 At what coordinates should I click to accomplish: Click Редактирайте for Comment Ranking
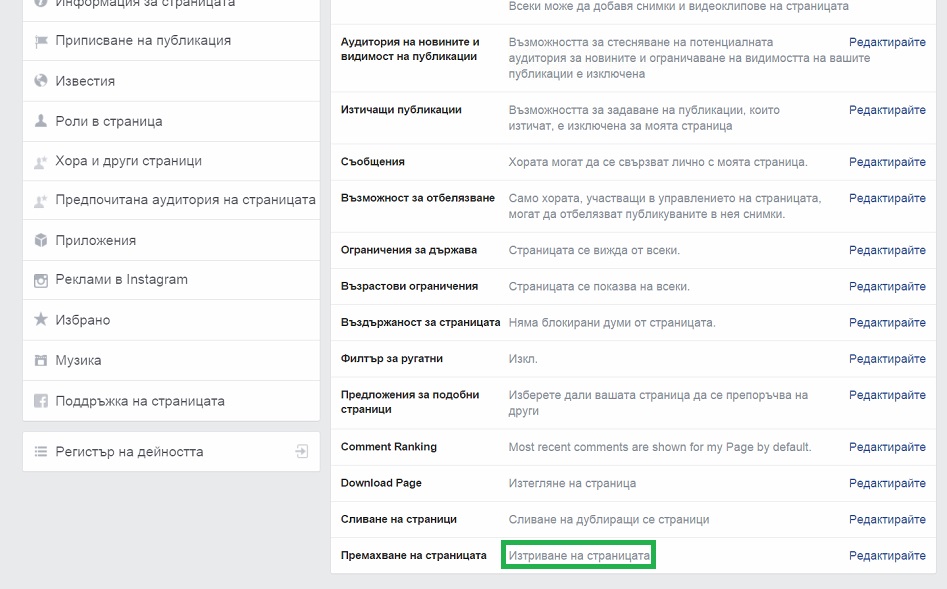(887, 447)
